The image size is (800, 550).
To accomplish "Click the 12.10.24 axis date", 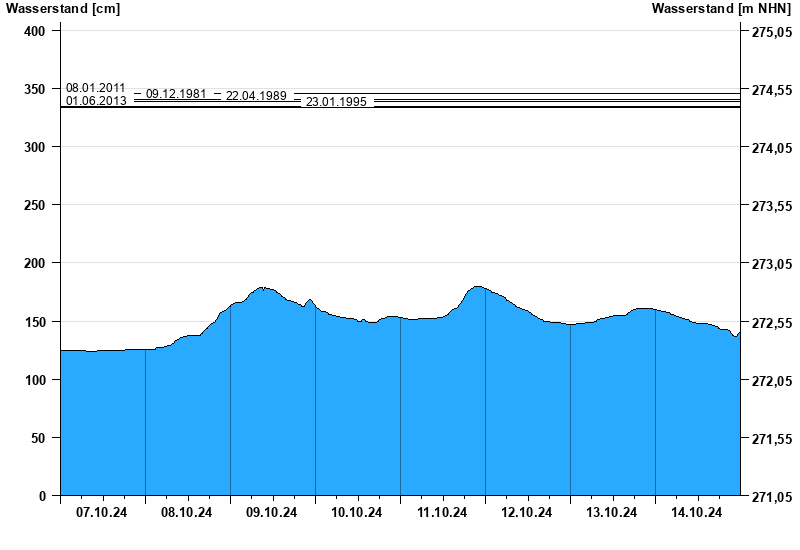I will pyautogui.click(x=527, y=513).
